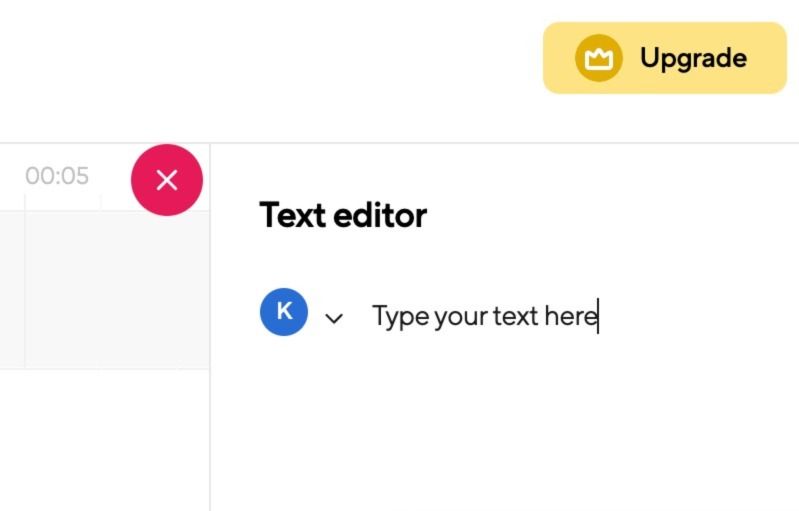The image size is (799, 511).
Task: Click the 'Text editor' heading
Action: pyautogui.click(x=343, y=215)
